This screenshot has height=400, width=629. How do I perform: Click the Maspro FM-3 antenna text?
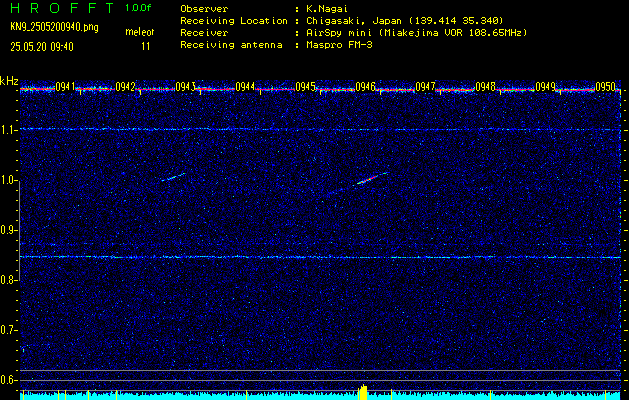tap(339, 45)
